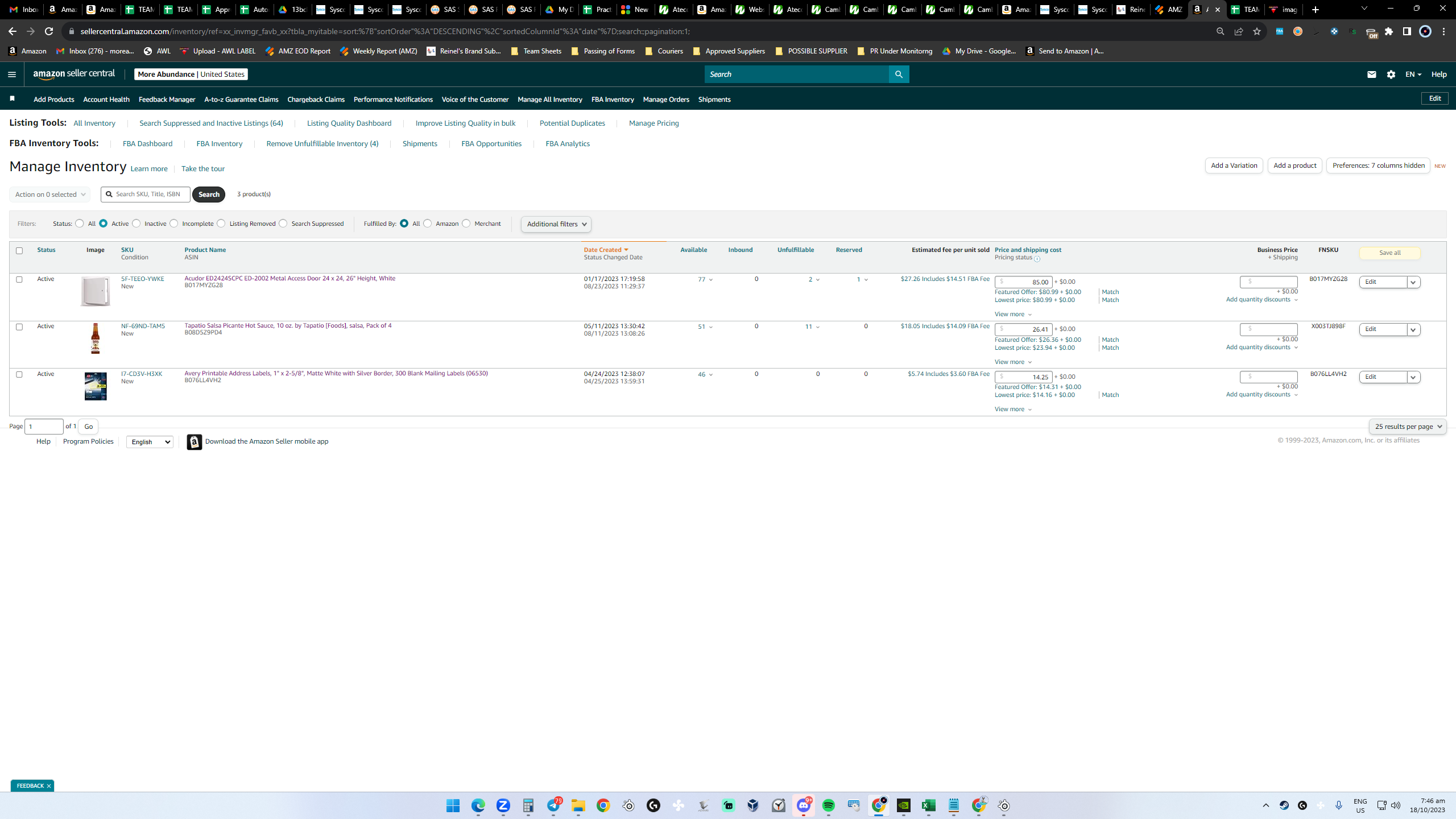
Task: Filter by Fulfilled By Amazon
Action: [x=428, y=224]
